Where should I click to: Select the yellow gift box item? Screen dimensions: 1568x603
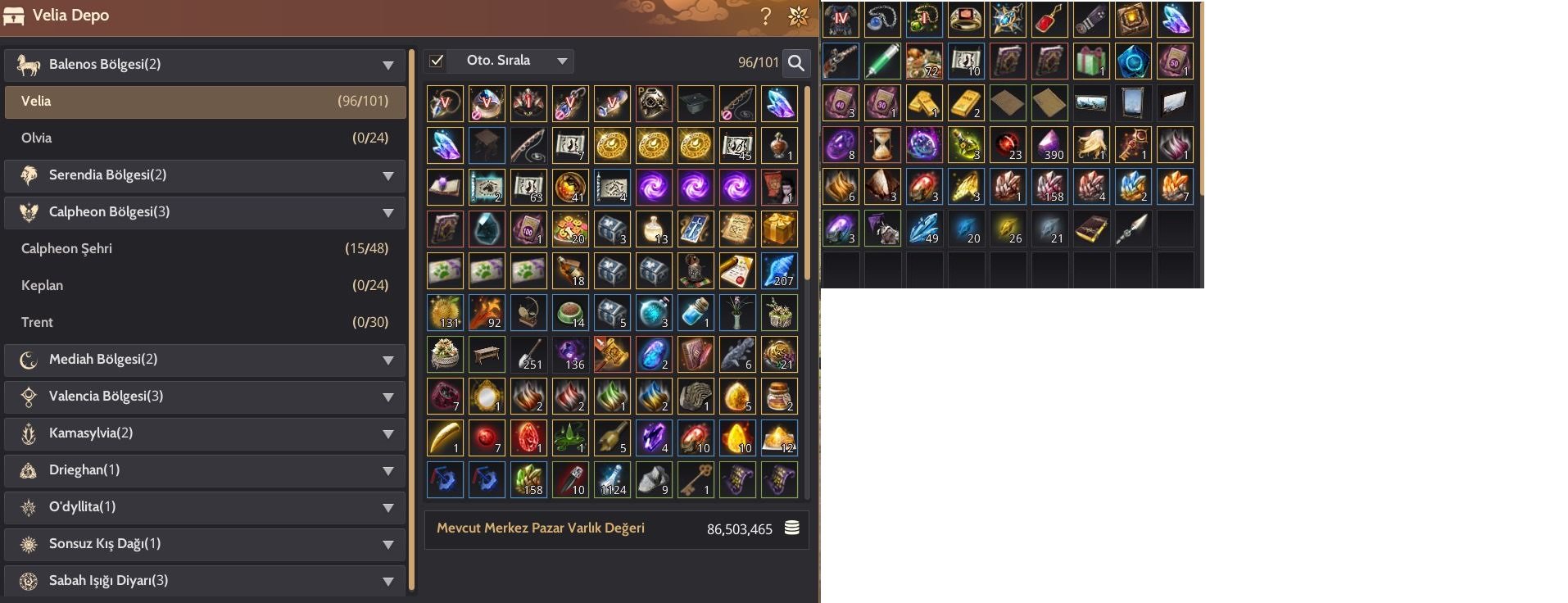coord(778,229)
